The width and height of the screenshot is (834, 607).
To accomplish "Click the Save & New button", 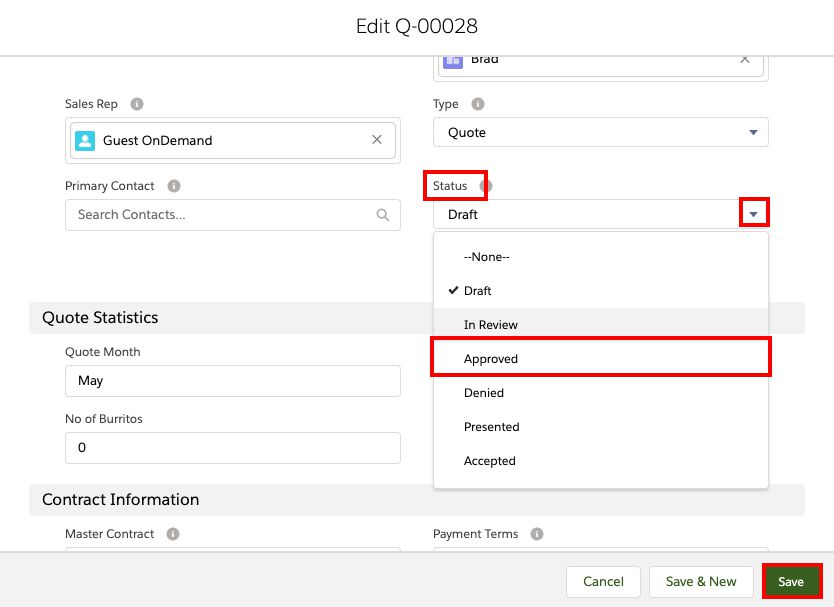I will (701, 581).
